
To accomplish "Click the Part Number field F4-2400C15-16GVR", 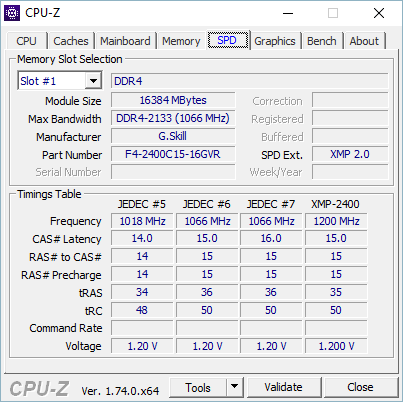I will (x=173, y=154).
